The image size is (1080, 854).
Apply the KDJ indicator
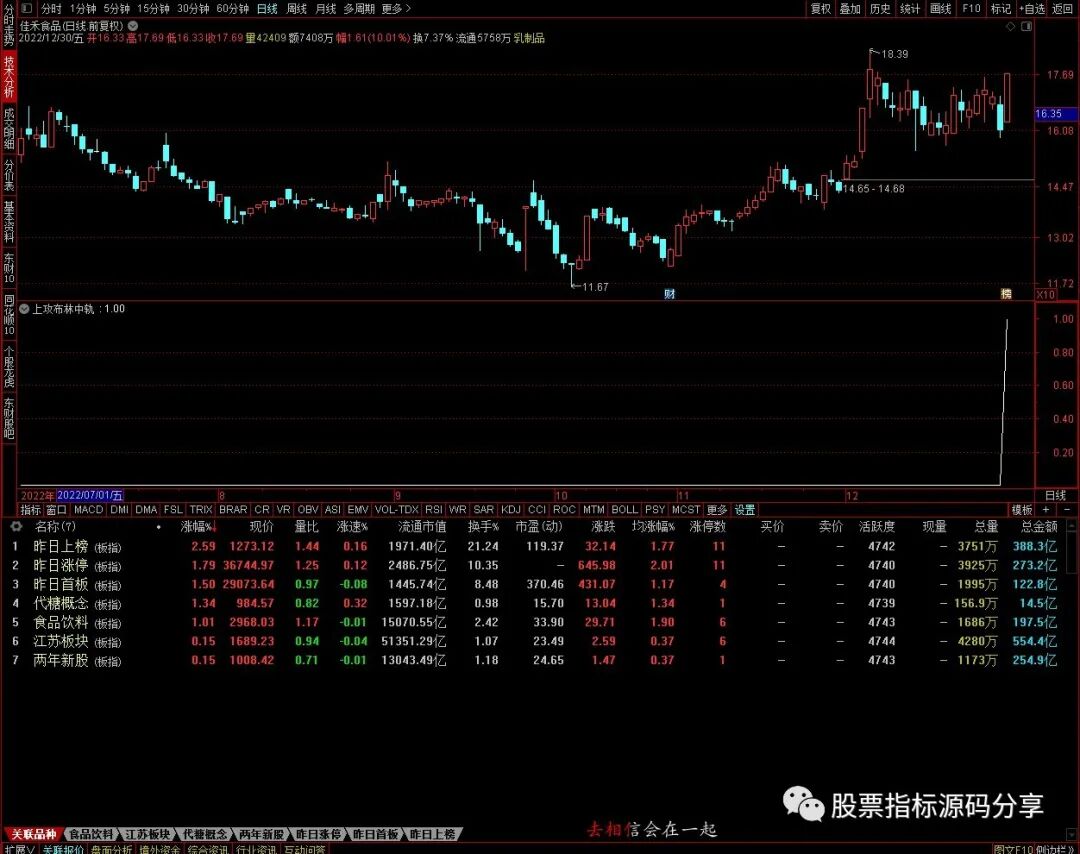(x=510, y=510)
